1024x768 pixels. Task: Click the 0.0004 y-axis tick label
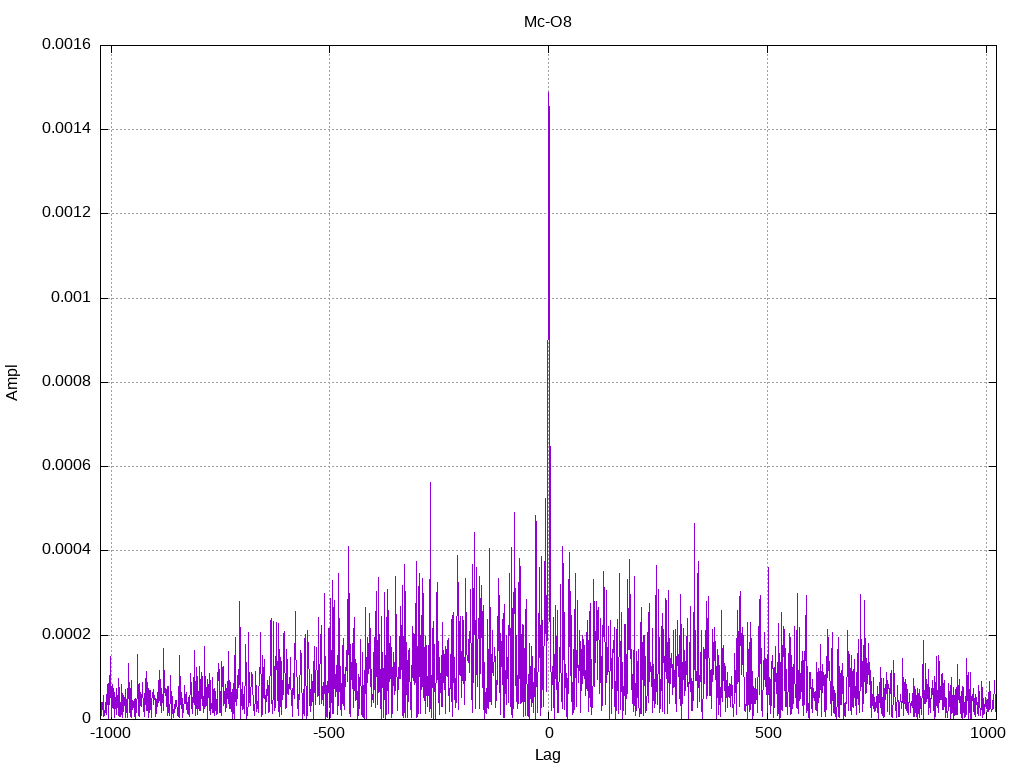pyautogui.click(x=66, y=550)
